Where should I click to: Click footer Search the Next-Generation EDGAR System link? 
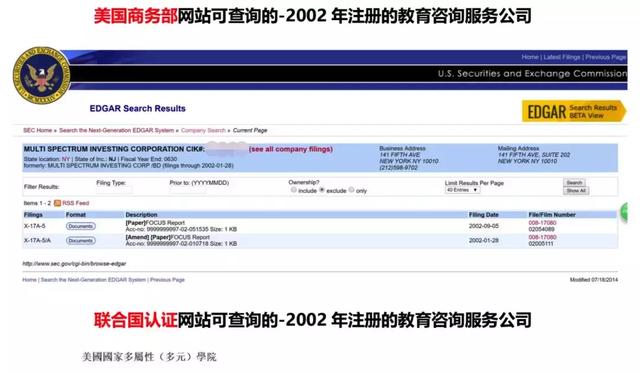coord(93,280)
